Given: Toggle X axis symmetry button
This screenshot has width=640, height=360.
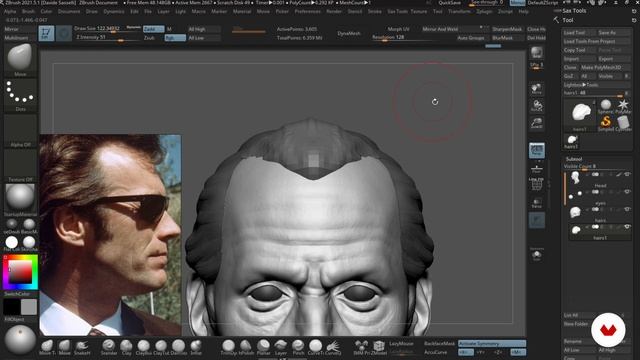Looking at the screenshot, I should click(465, 352).
